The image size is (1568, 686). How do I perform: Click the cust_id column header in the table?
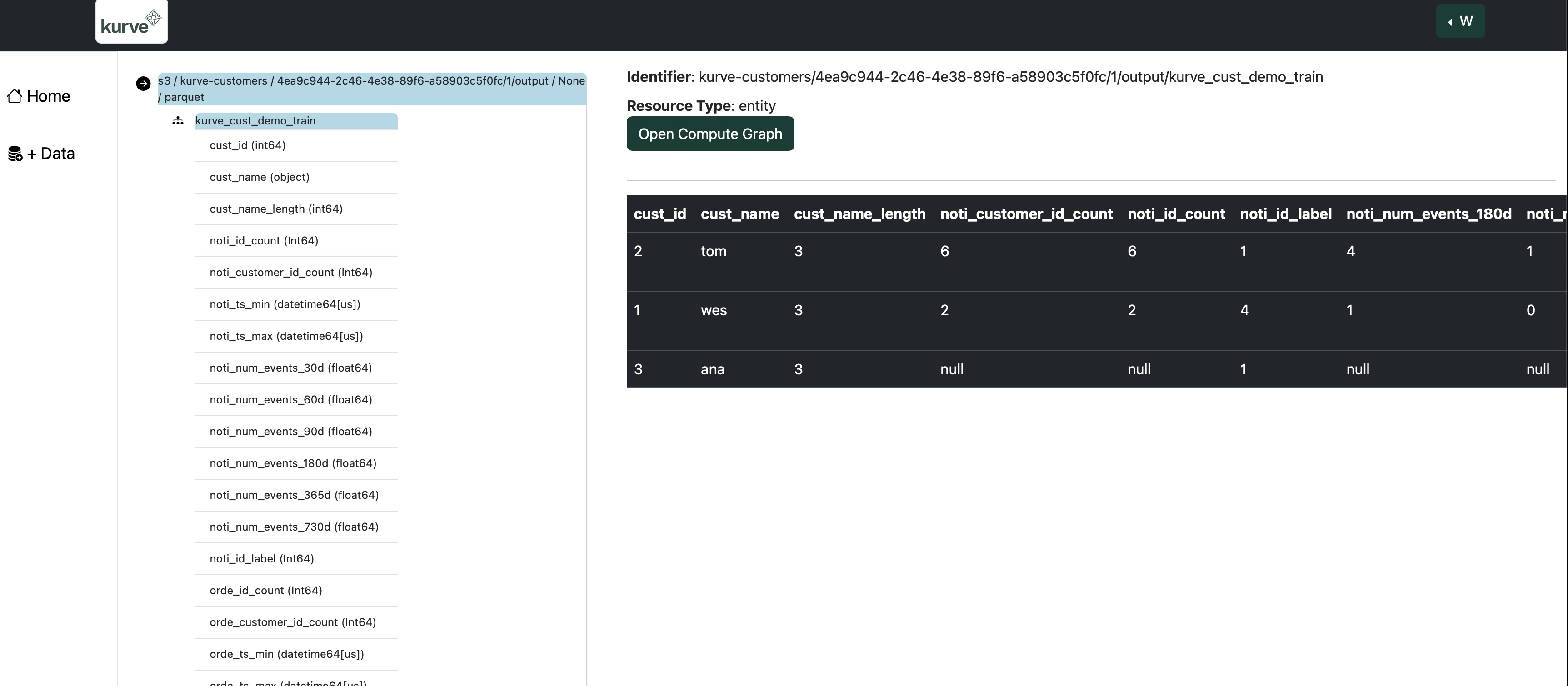pyautogui.click(x=659, y=214)
